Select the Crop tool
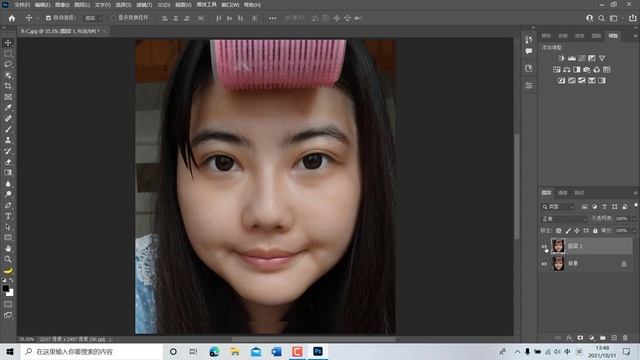Viewport: 640px width, 360px height. point(8,86)
